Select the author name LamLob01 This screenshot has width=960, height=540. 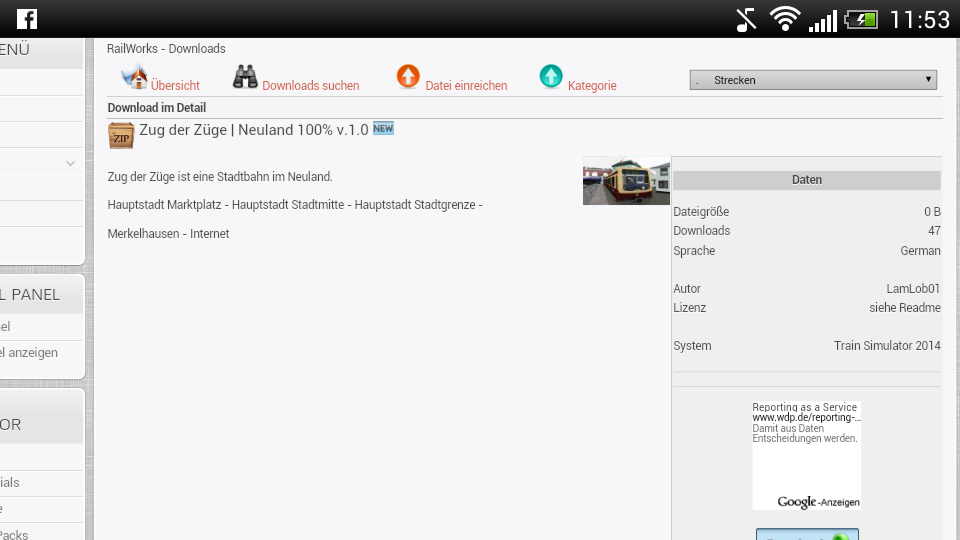point(913,288)
